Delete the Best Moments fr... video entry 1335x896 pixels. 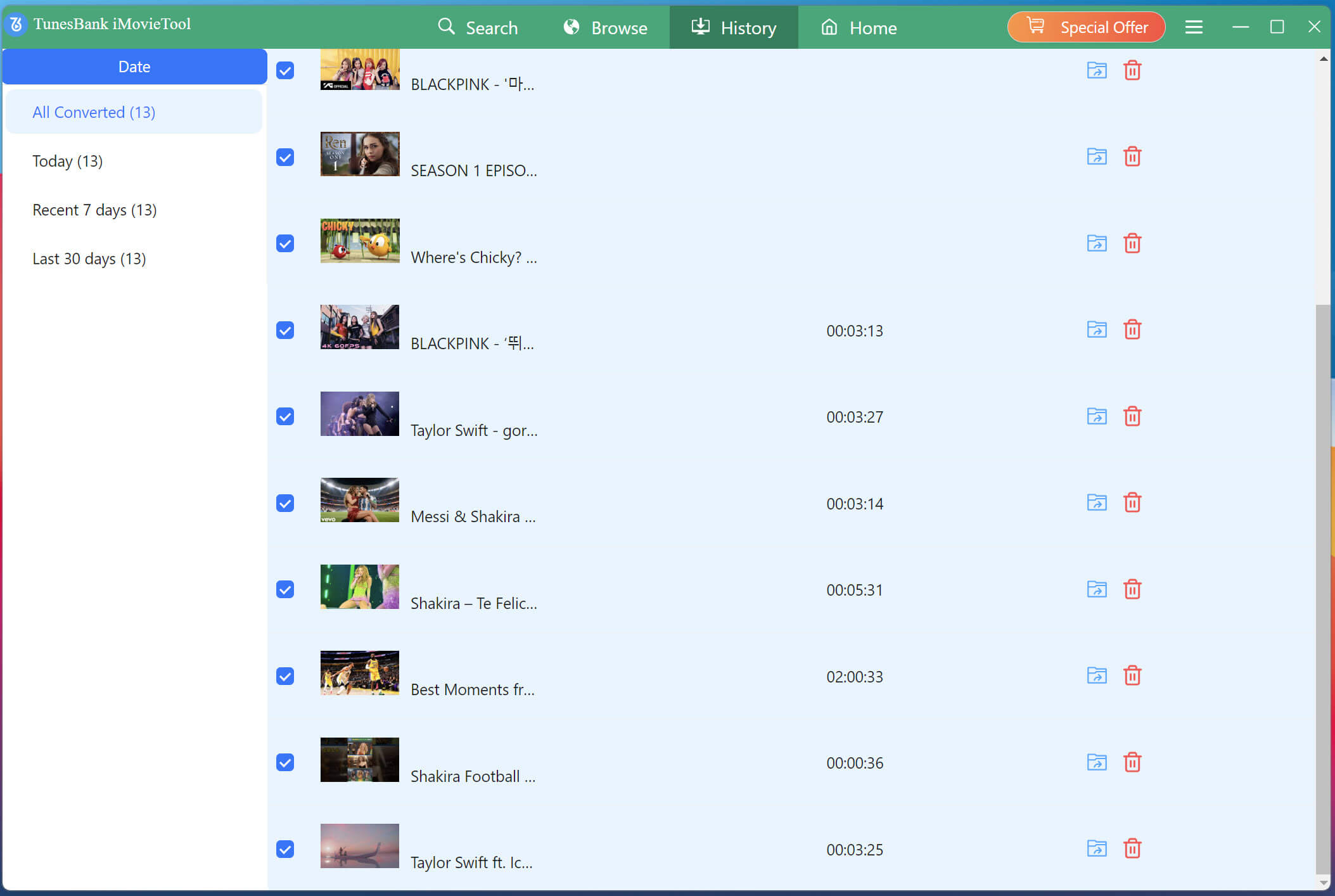click(1132, 675)
